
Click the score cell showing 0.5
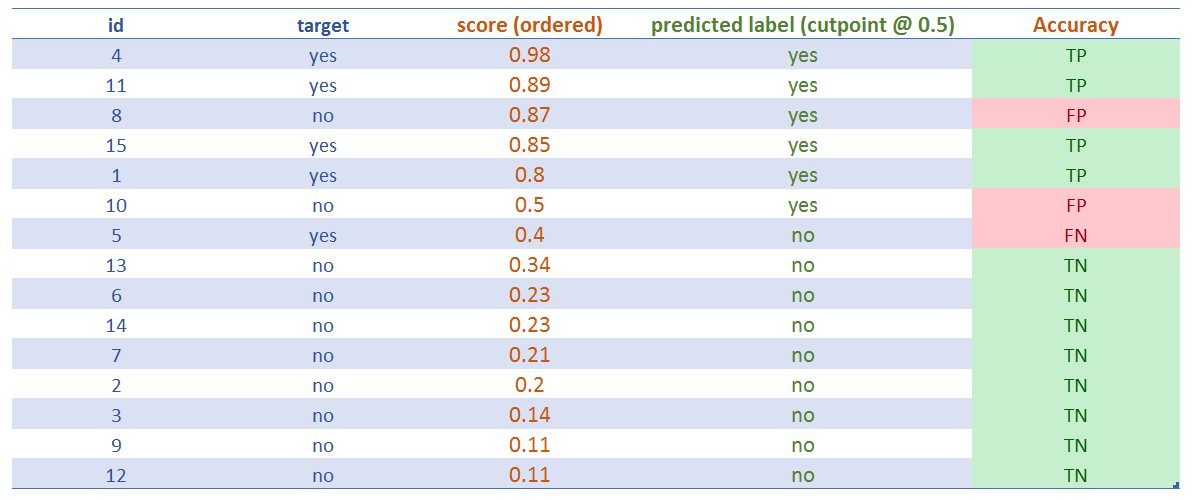point(530,205)
